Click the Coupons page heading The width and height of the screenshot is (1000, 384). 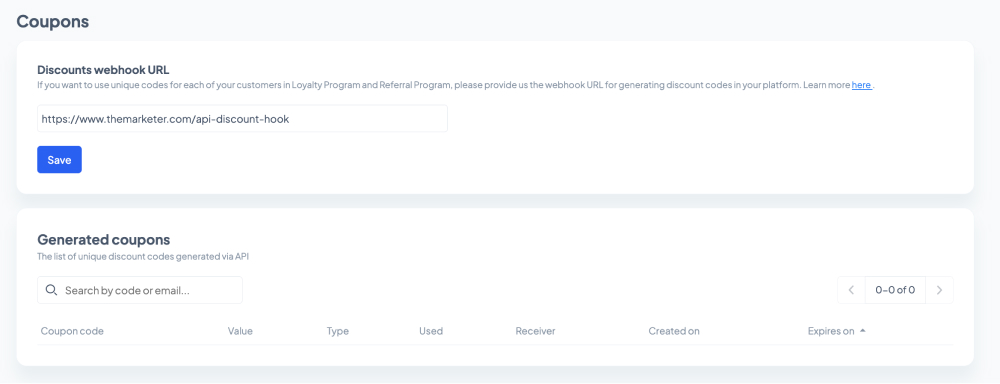click(x=53, y=22)
